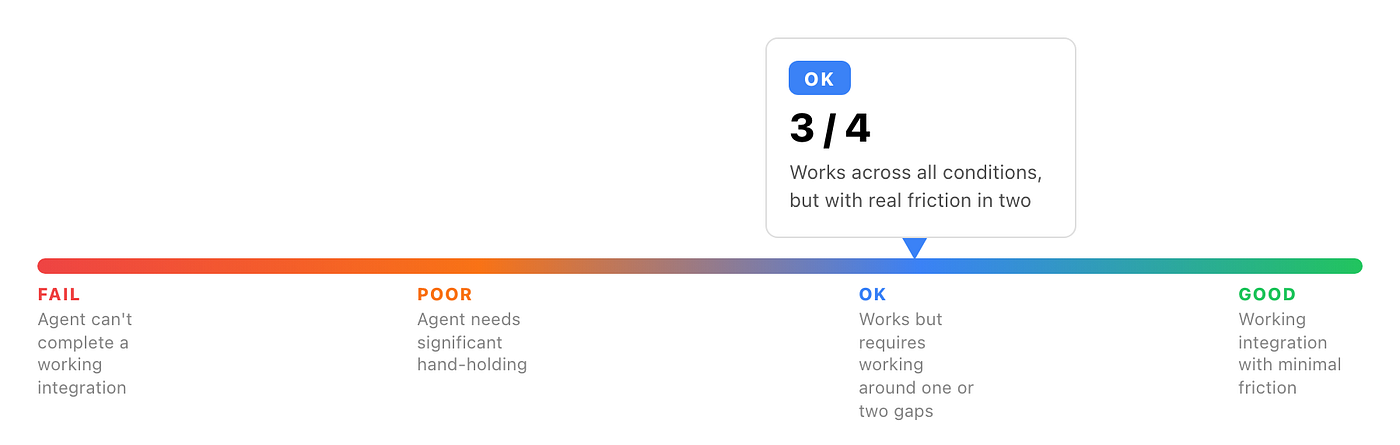
Task: Click "Agent can't complete a working integration" description
Action: (85, 353)
